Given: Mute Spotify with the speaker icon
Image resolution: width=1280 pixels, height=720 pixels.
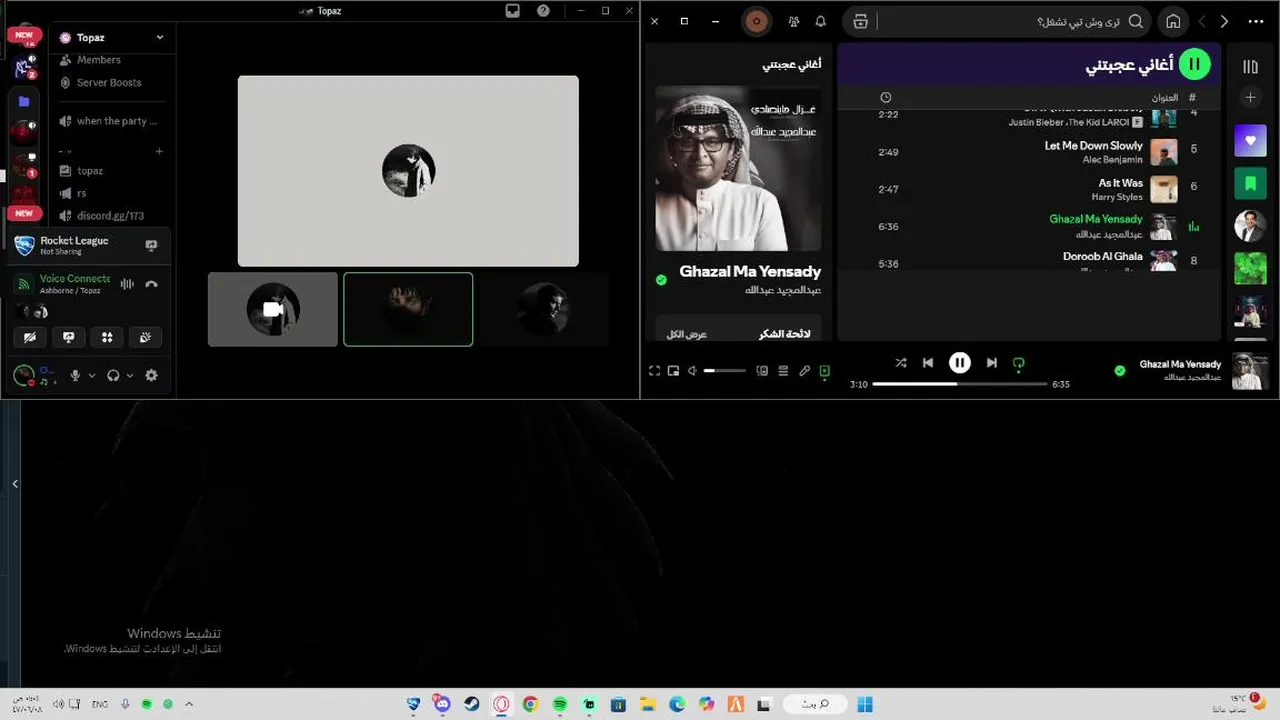Looking at the screenshot, I should pyautogui.click(x=693, y=371).
